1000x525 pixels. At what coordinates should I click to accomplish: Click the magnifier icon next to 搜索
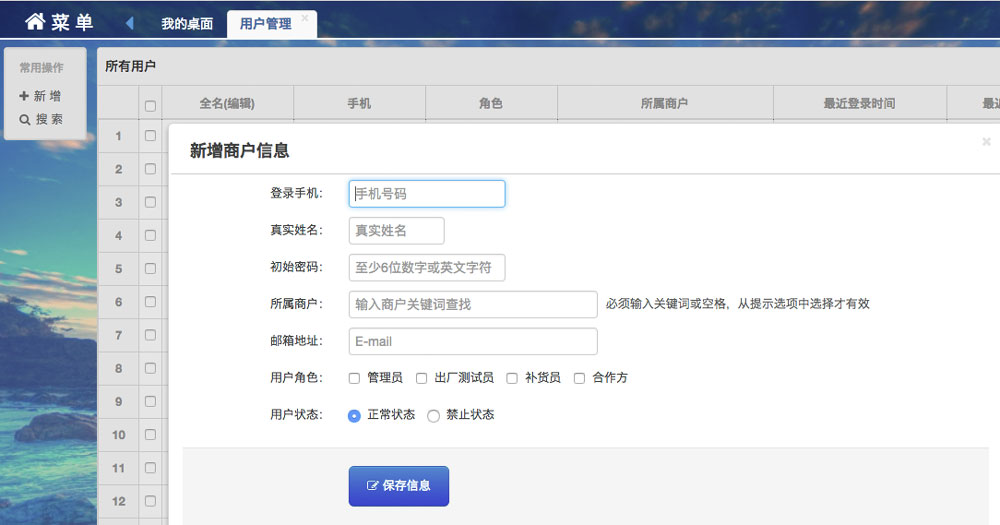point(24,119)
